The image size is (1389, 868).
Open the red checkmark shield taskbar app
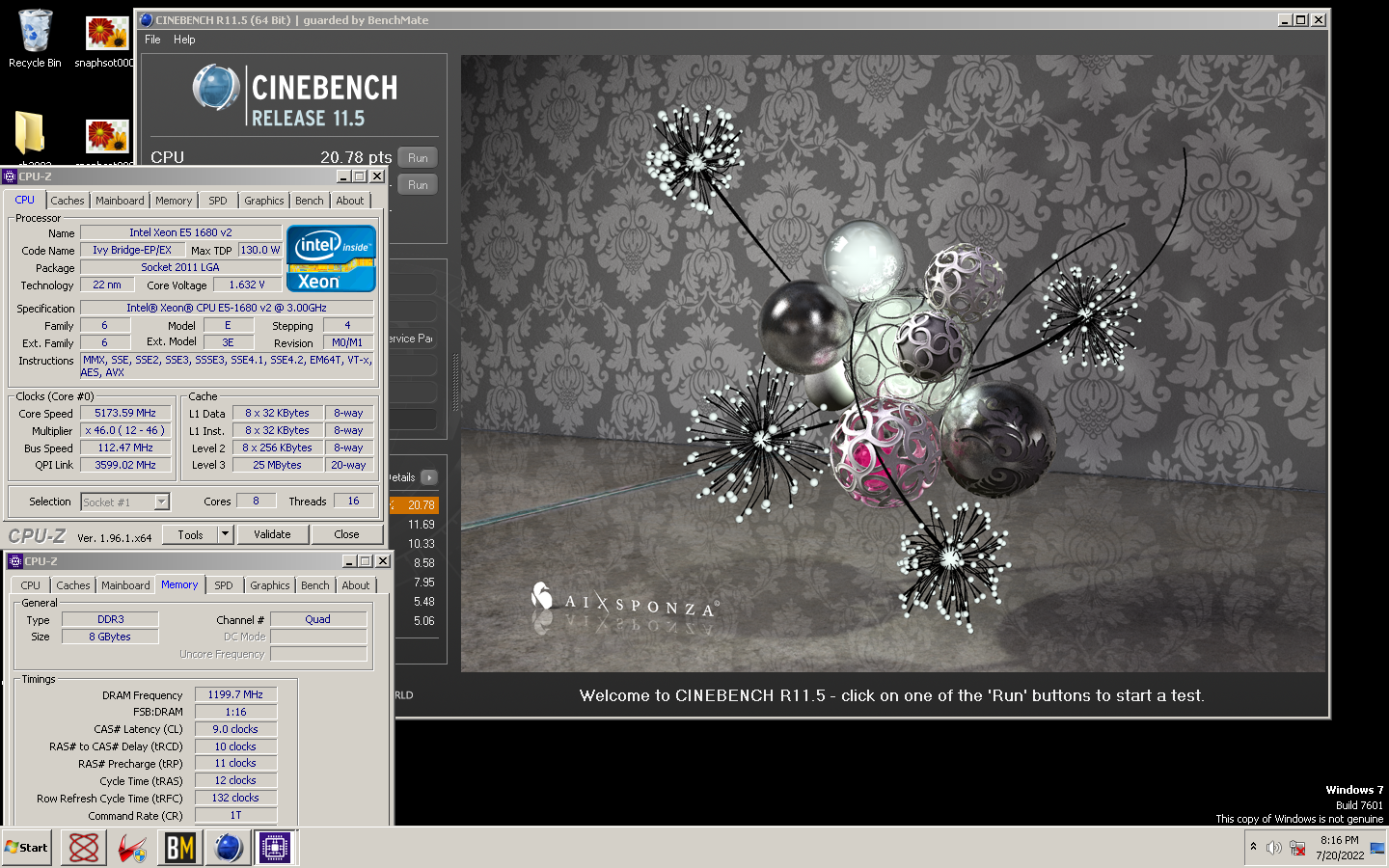pos(132,848)
